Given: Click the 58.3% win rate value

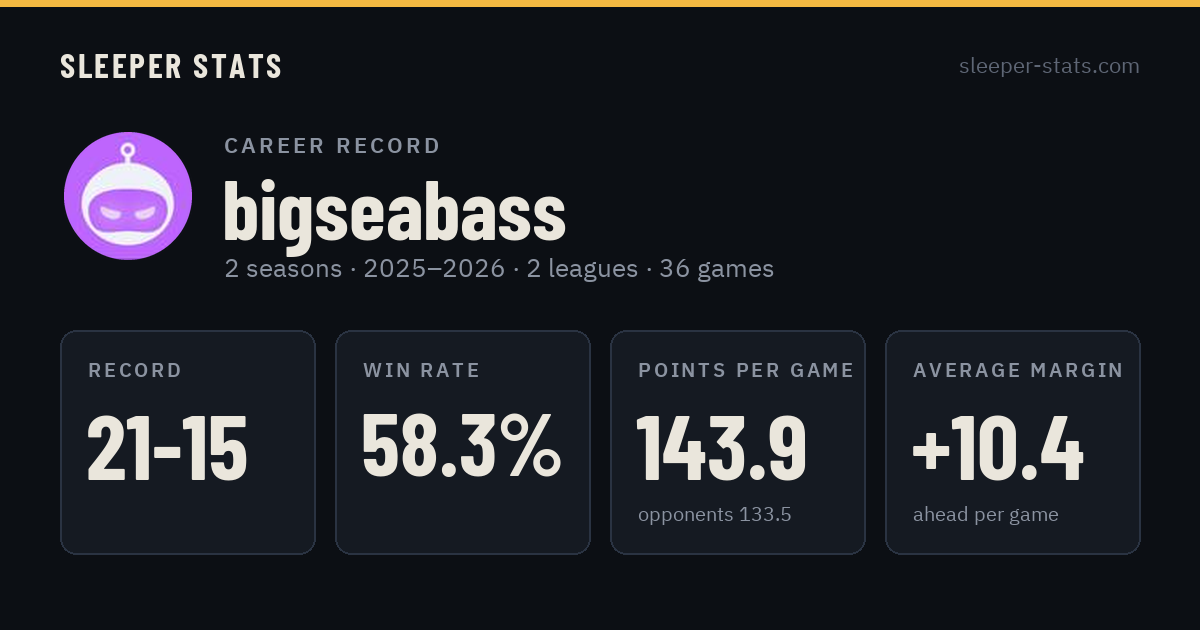Looking at the screenshot, I should (462, 448).
